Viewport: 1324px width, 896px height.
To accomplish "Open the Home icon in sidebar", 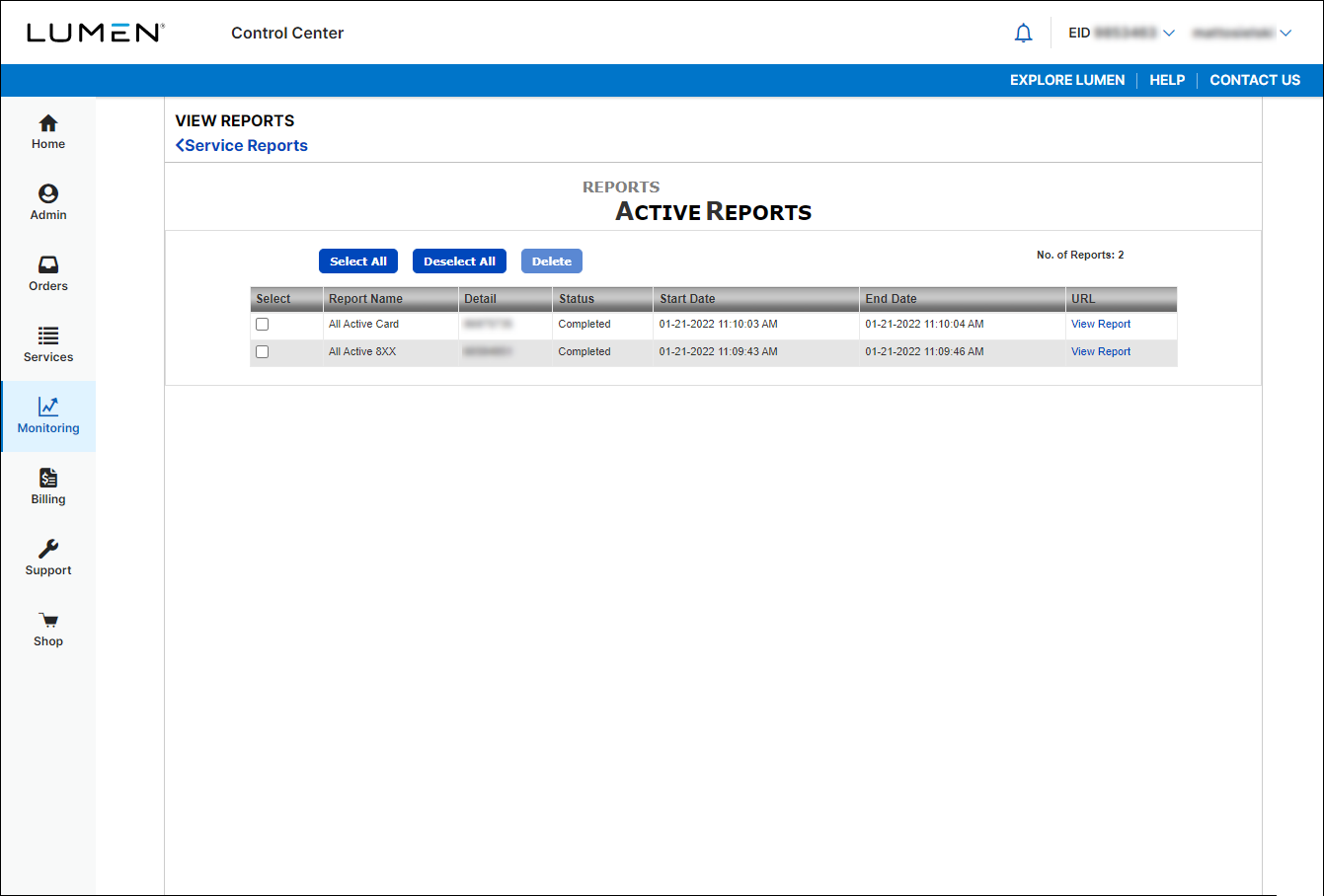I will point(48,123).
